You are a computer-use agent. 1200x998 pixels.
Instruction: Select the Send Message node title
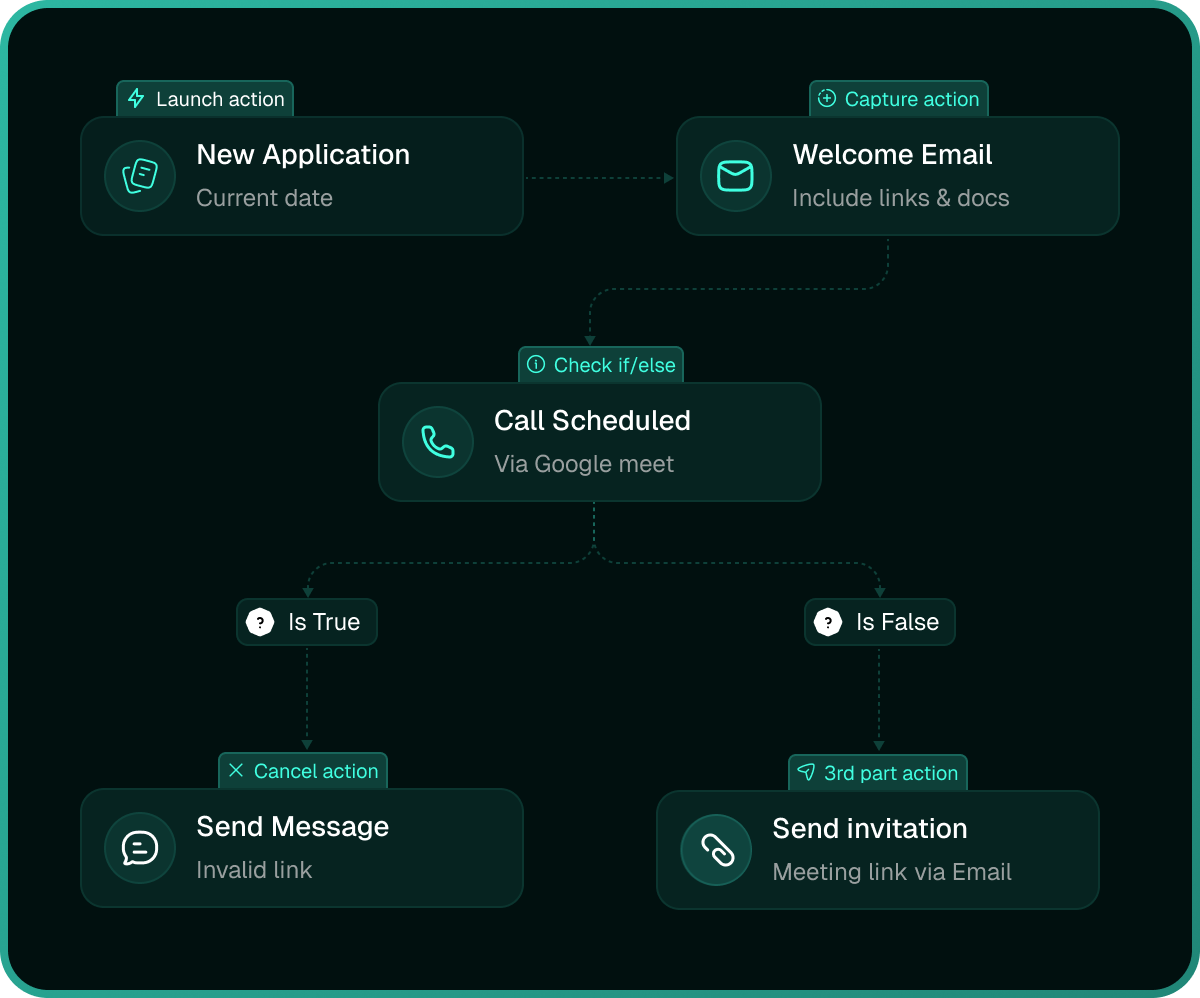293,826
